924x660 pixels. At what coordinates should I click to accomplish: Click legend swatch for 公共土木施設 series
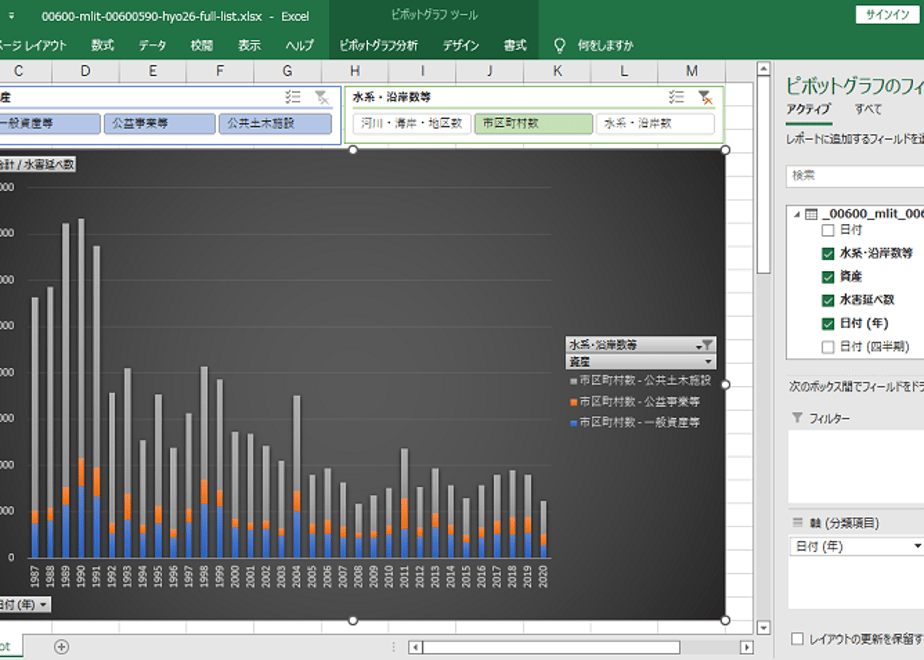[x=573, y=381]
